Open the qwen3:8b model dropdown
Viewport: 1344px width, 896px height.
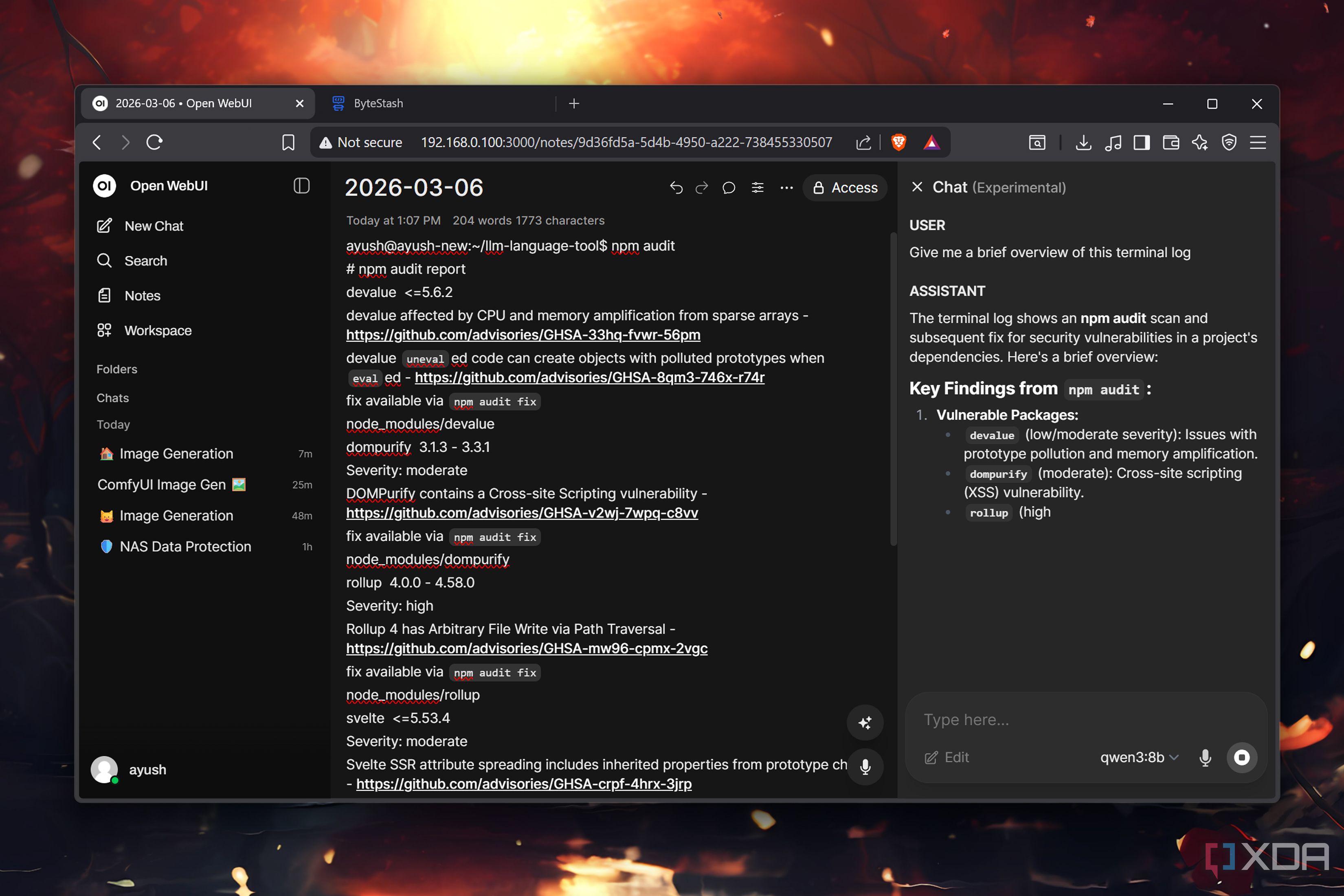tap(1139, 757)
